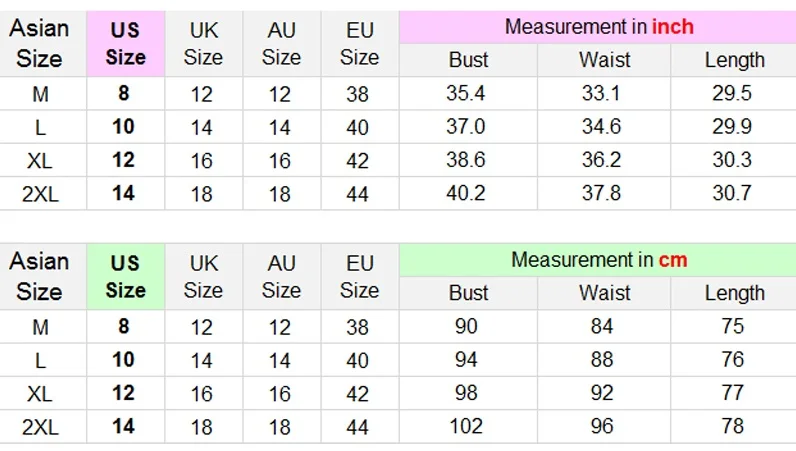This screenshot has width=796, height=451.
Task: Select the 29.5 length value for M
Action: point(732,94)
